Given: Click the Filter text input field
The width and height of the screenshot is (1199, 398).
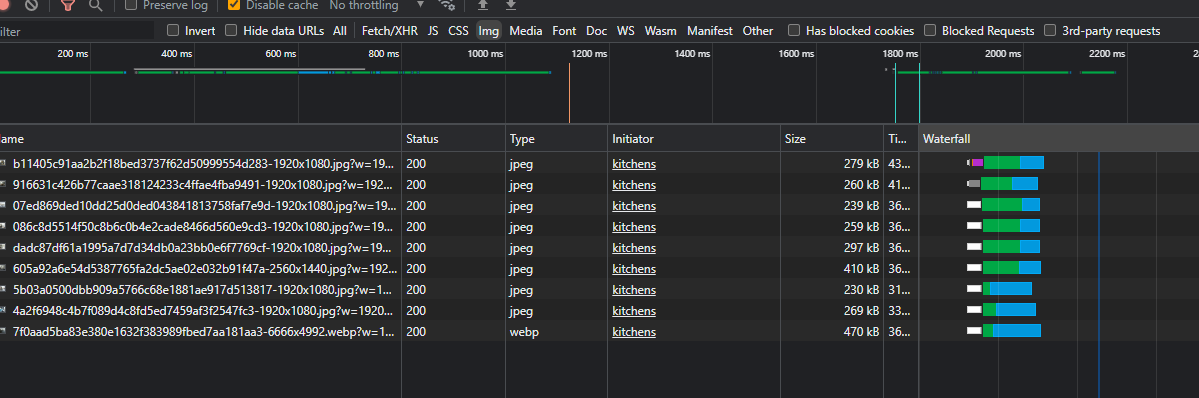Looking at the screenshot, I should point(73,31).
